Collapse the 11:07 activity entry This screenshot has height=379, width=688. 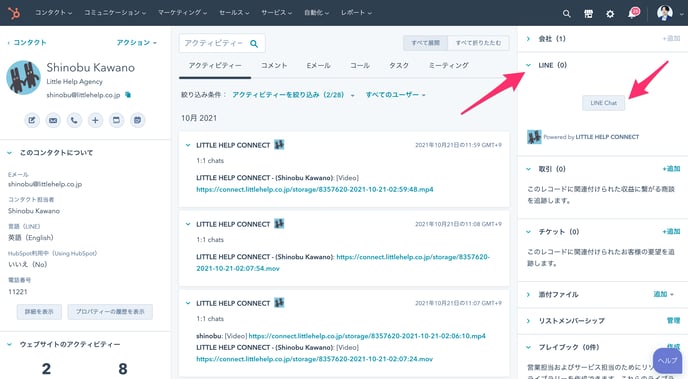point(188,303)
